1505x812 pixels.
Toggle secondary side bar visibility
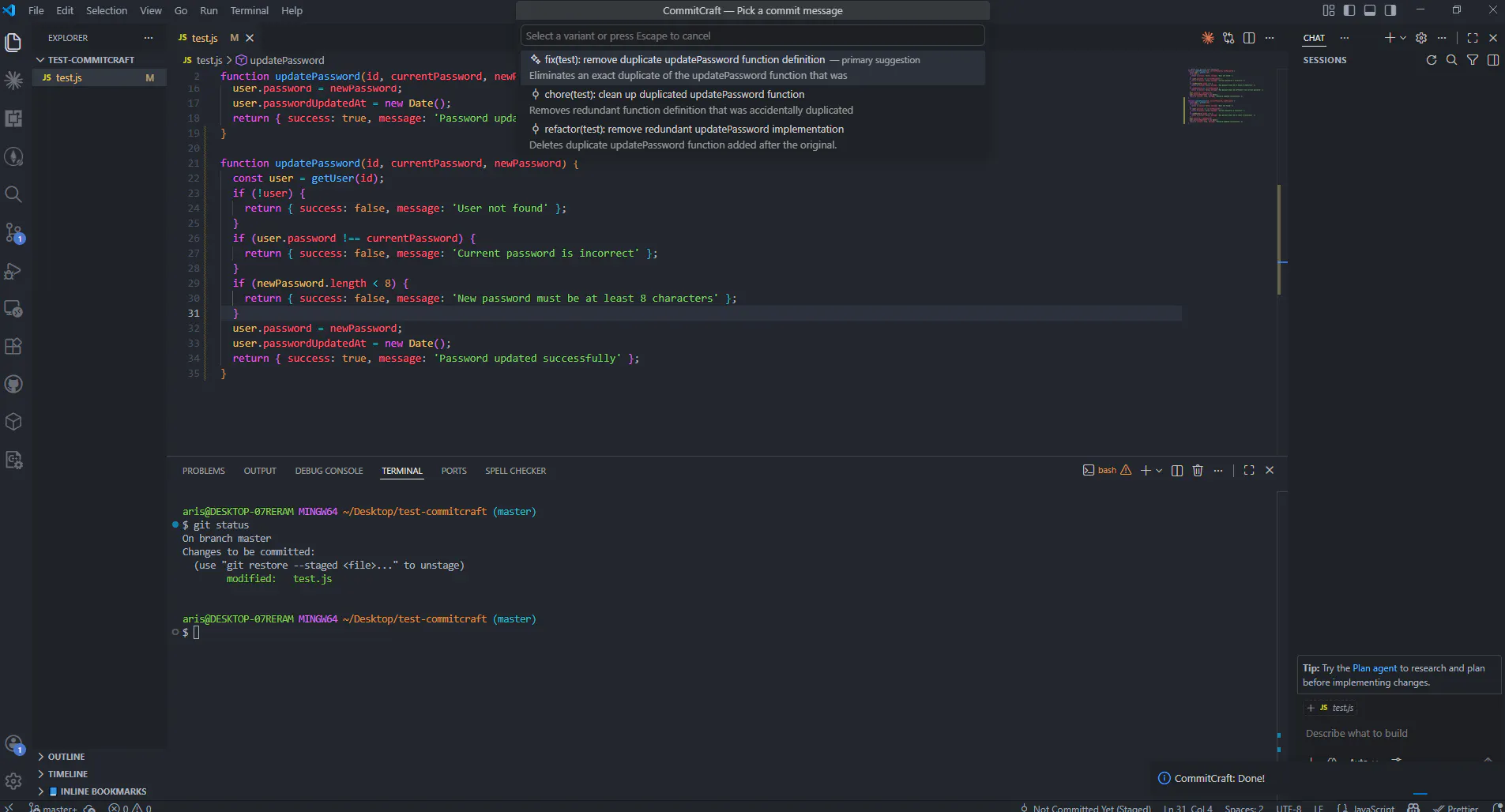click(1390, 10)
